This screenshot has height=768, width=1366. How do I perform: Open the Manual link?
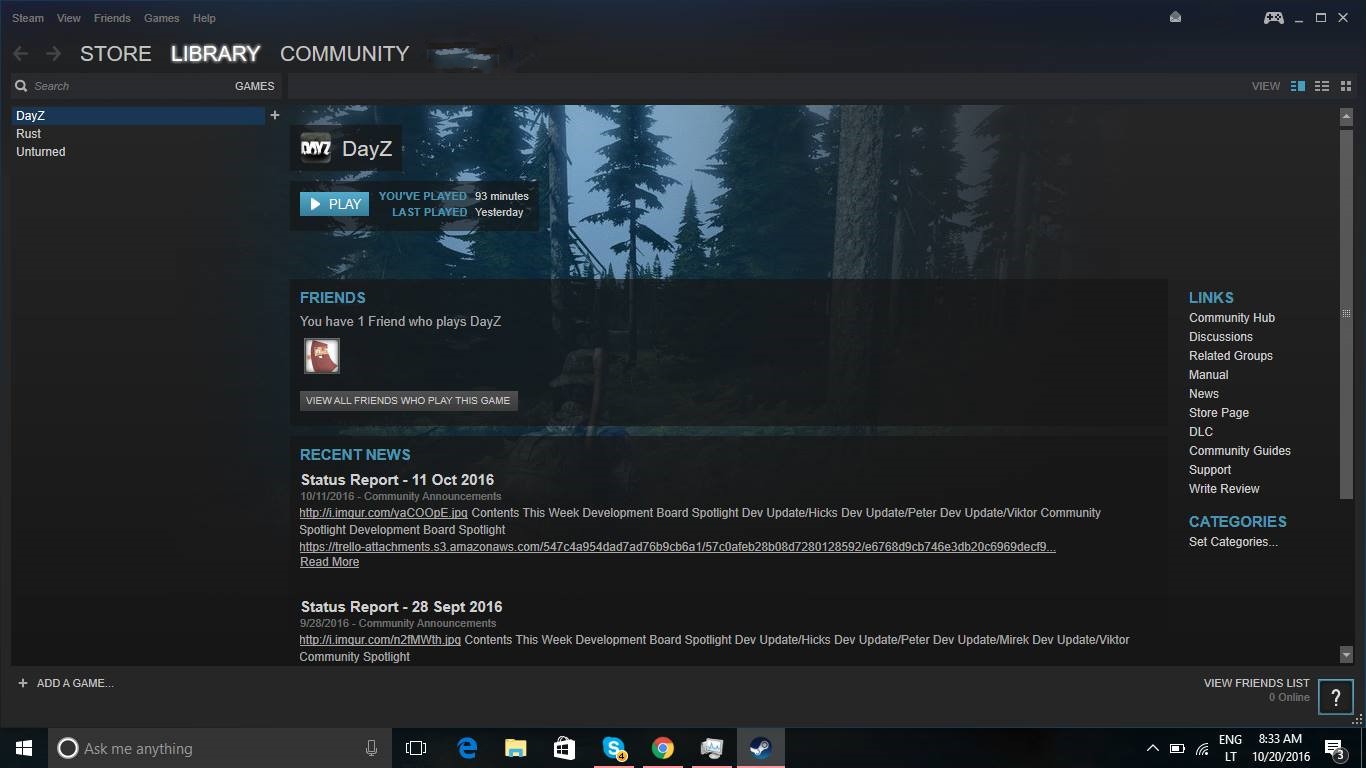1209,375
